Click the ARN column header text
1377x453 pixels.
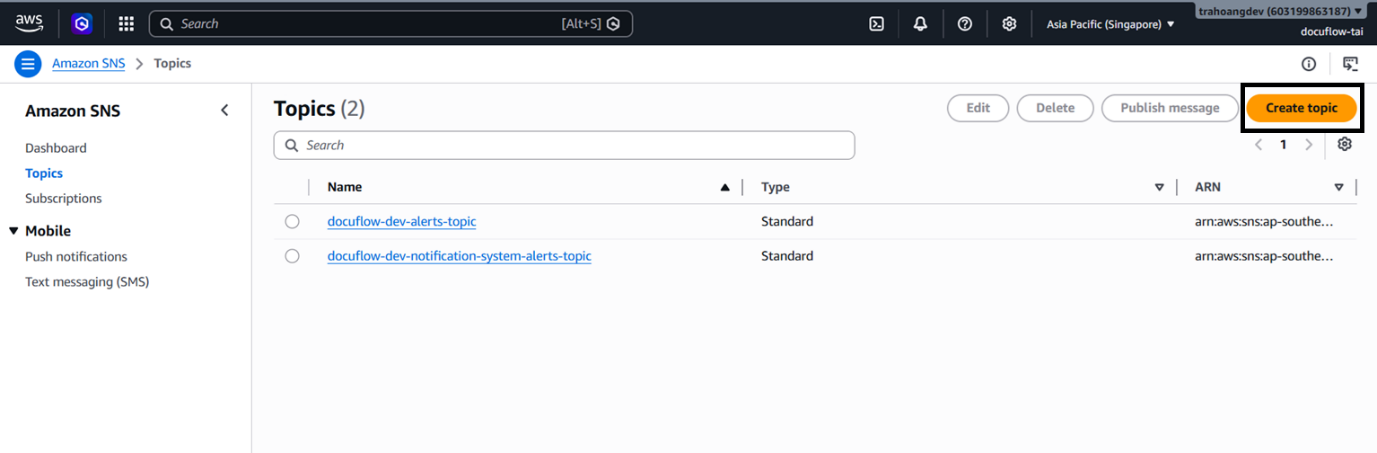pyautogui.click(x=1208, y=187)
